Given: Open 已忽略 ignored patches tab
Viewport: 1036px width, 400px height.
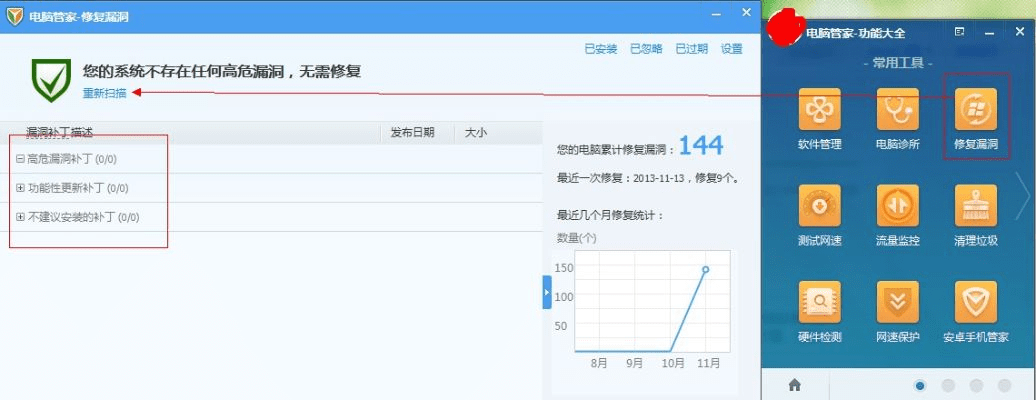Looking at the screenshot, I should click(x=646, y=49).
